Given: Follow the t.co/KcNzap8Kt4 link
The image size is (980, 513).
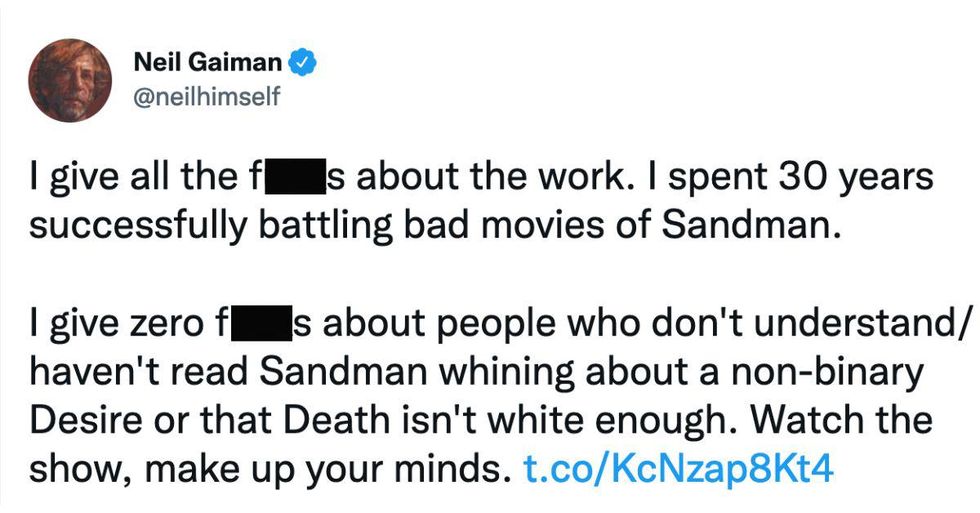Looking at the screenshot, I should [678, 469].
